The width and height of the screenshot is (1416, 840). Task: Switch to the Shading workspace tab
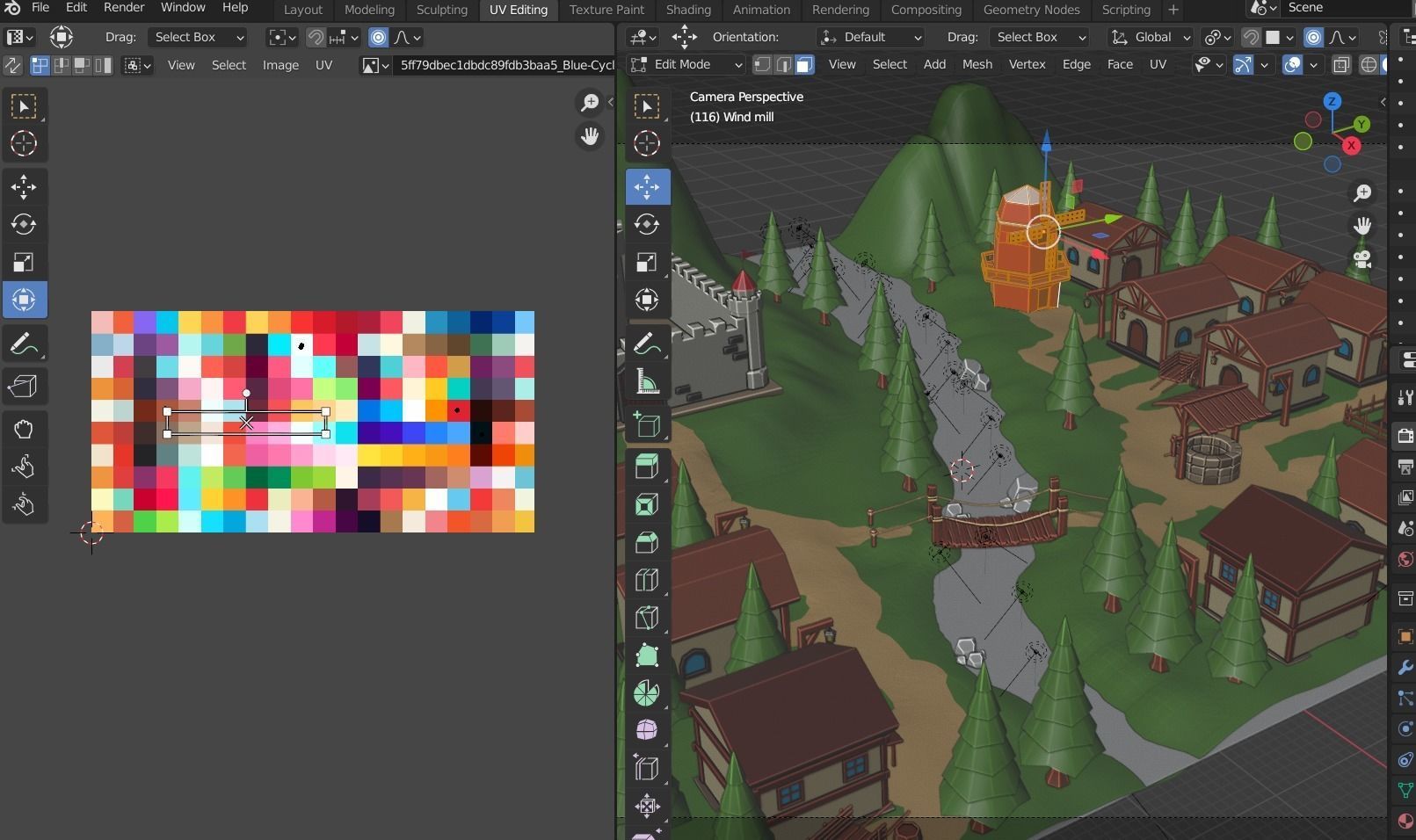pyautogui.click(x=688, y=10)
